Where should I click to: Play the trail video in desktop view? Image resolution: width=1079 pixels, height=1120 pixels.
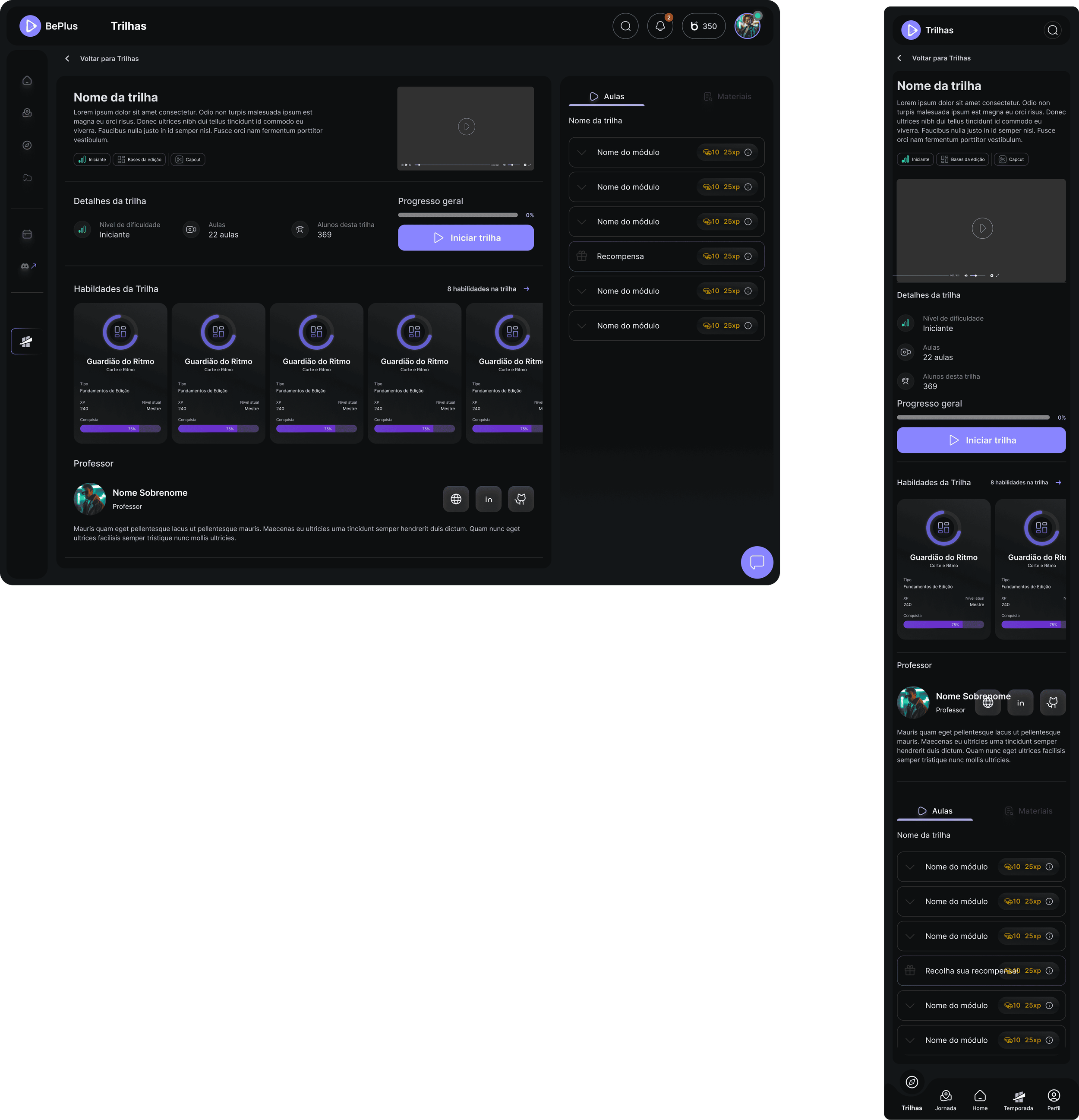click(466, 126)
